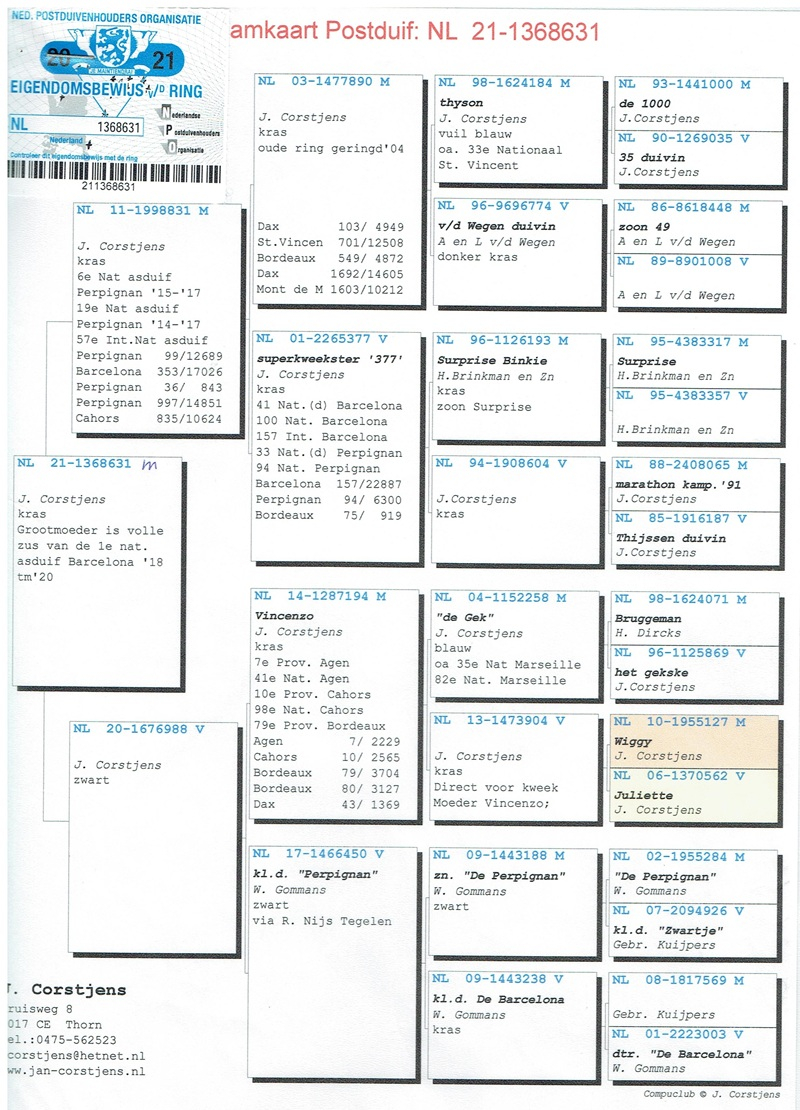Click the ring number 1368631 field
800x1110 pixels.
[x=120, y=126]
